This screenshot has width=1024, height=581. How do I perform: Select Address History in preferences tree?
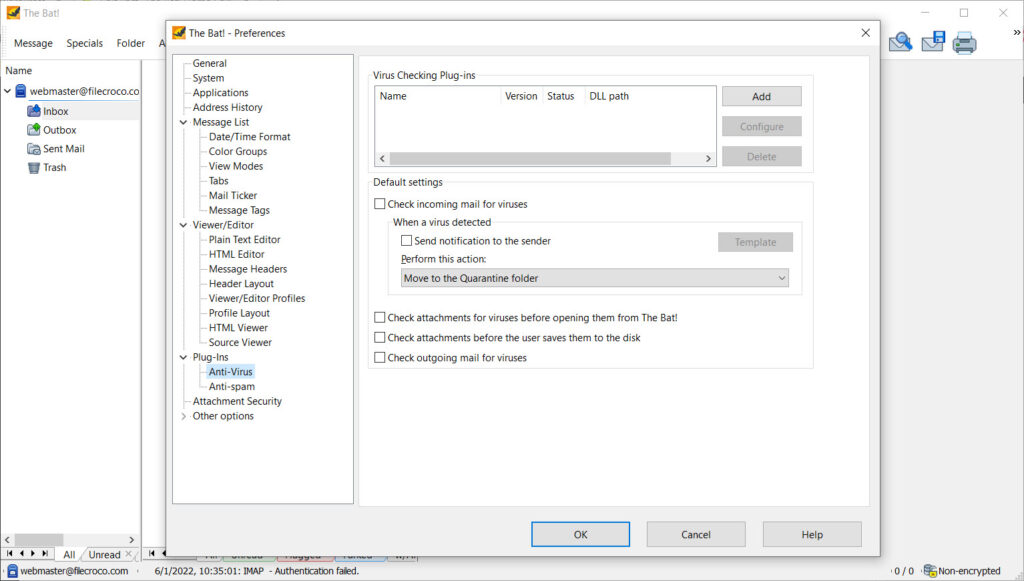[x=227, y=107]
